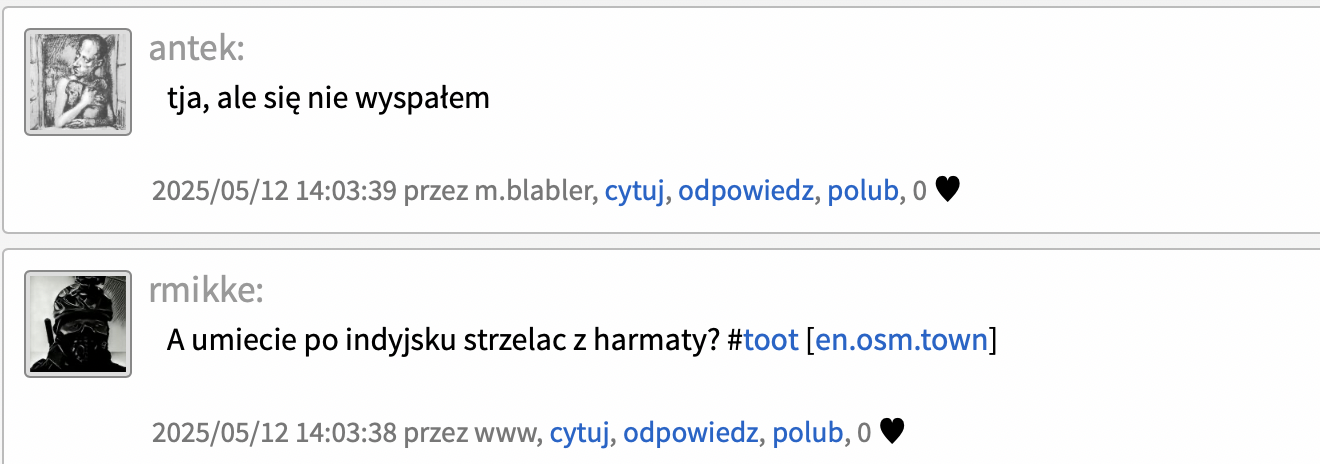Viewport: 1320px width, 464px height.
Task: Click the antek username
Action: (x=196, y=47)
